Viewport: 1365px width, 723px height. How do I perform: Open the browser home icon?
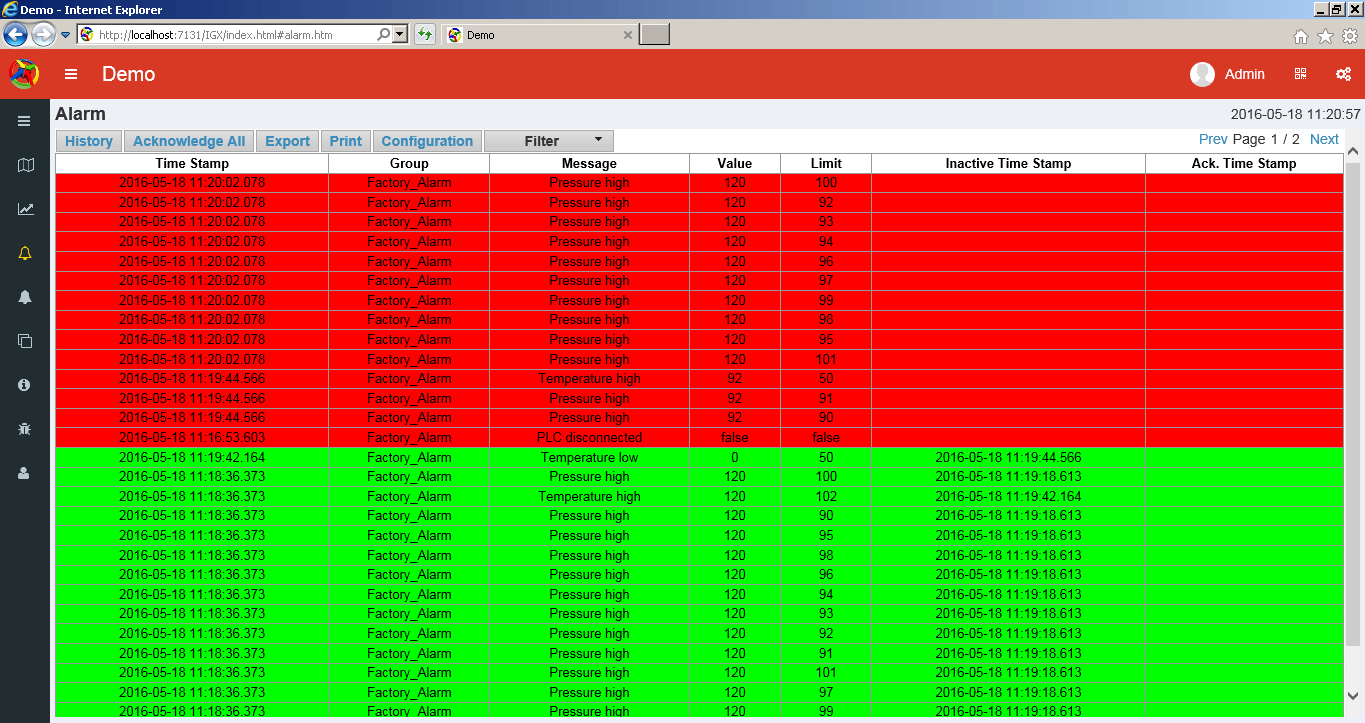(1301, 36)
